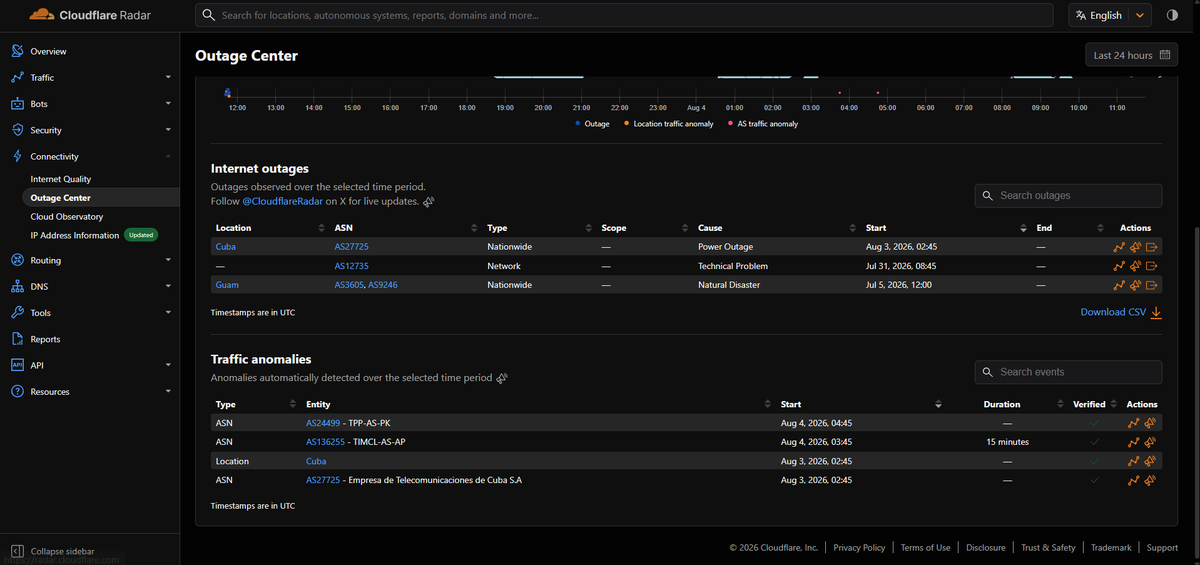Click megaphone icon in AS12735 outage row
The height and width of the screenshot is (565, 1200).
pos(1135,266)
